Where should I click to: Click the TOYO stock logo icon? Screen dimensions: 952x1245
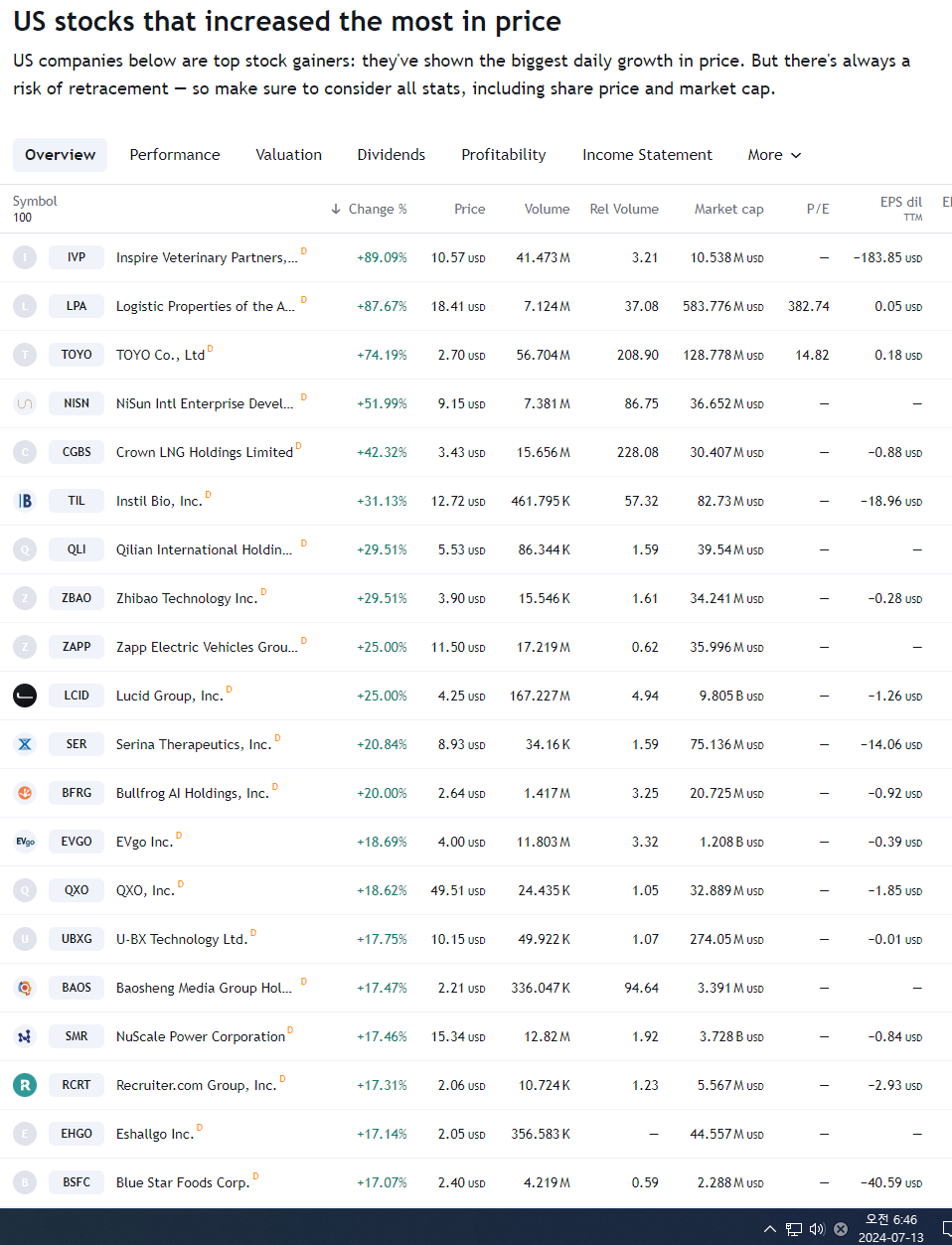coord(25,355)
